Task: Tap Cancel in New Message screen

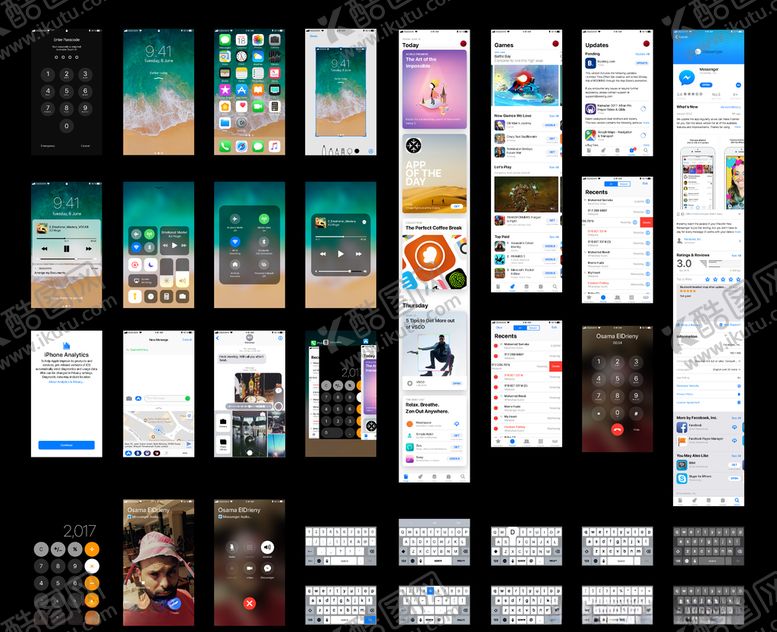Action: (187, 340)
